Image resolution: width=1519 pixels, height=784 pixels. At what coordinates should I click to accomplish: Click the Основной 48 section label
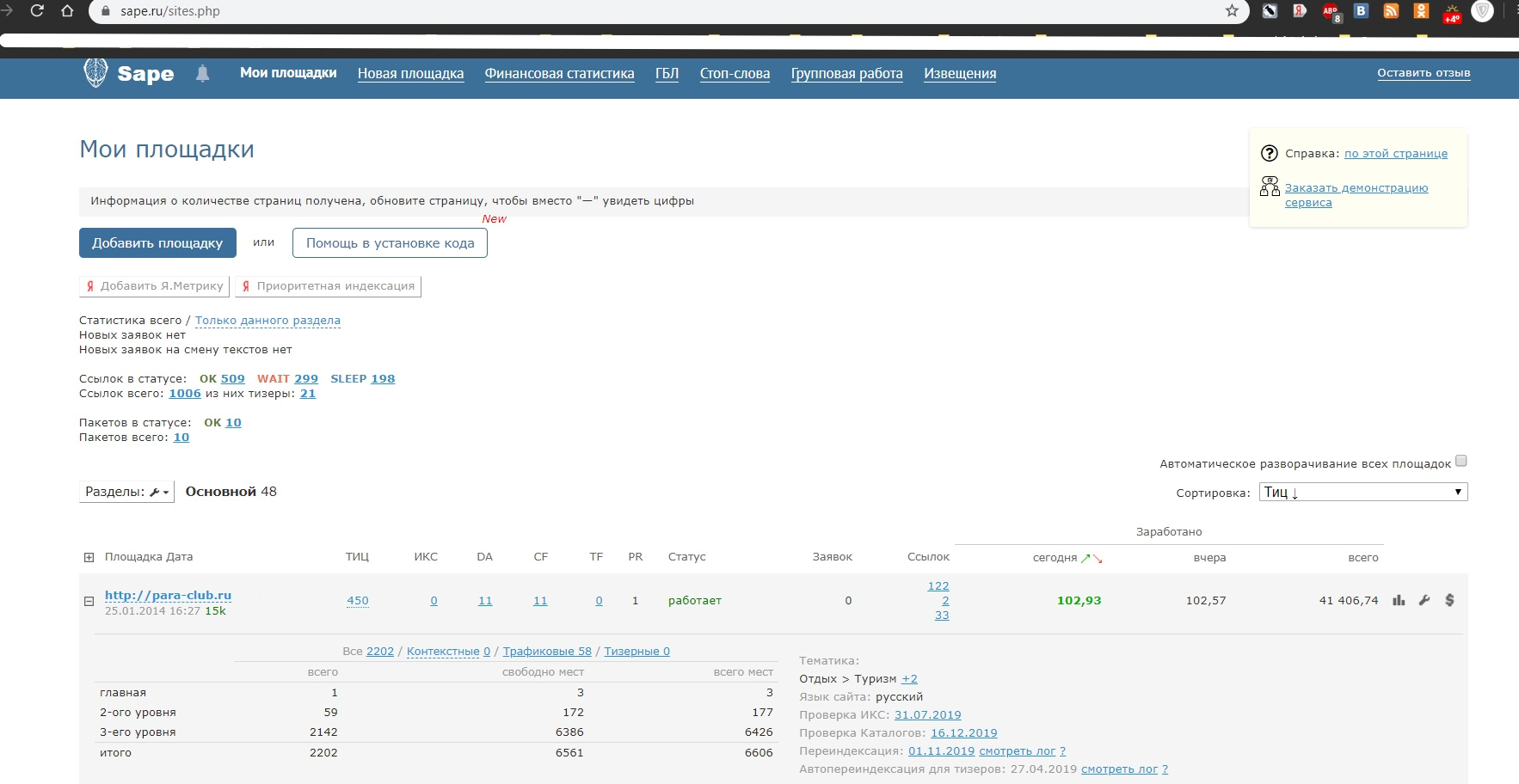tap(231, 492)
